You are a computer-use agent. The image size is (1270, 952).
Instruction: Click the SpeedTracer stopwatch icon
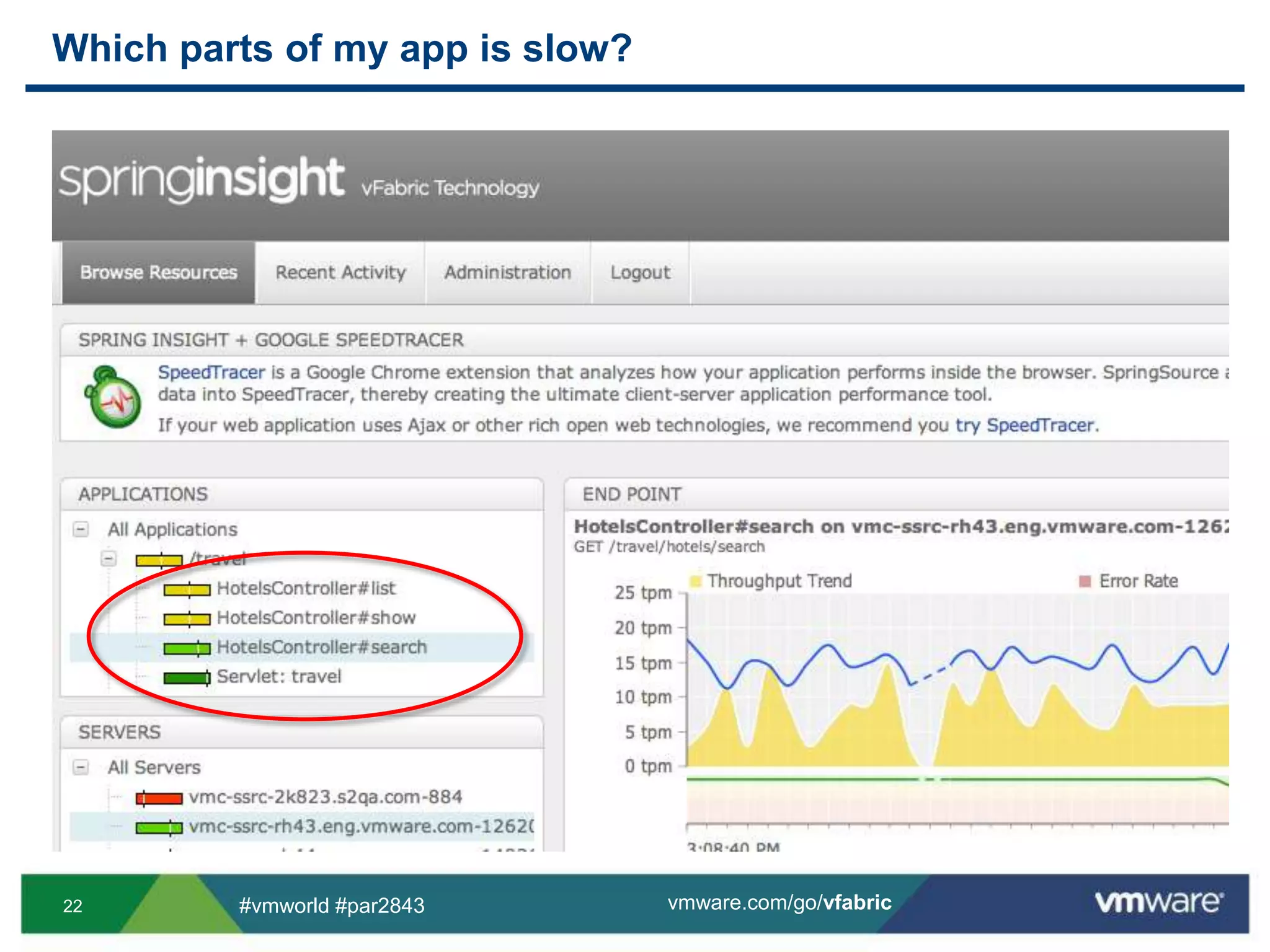coord(112,397)
